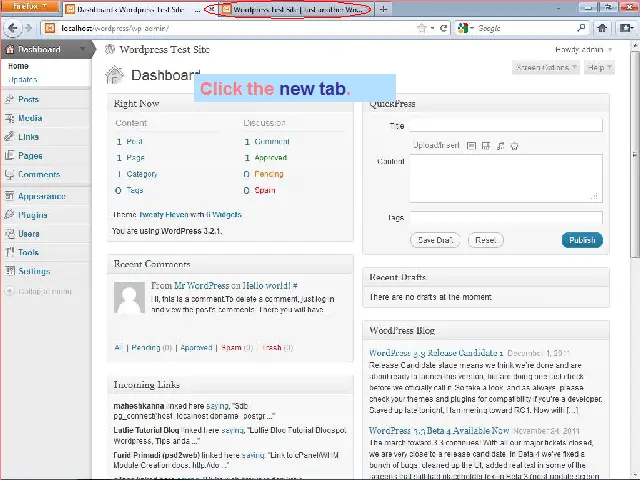Click the Add Image icon in QuickPress
Screen dimensions: 640x480
tap(471, 146)
